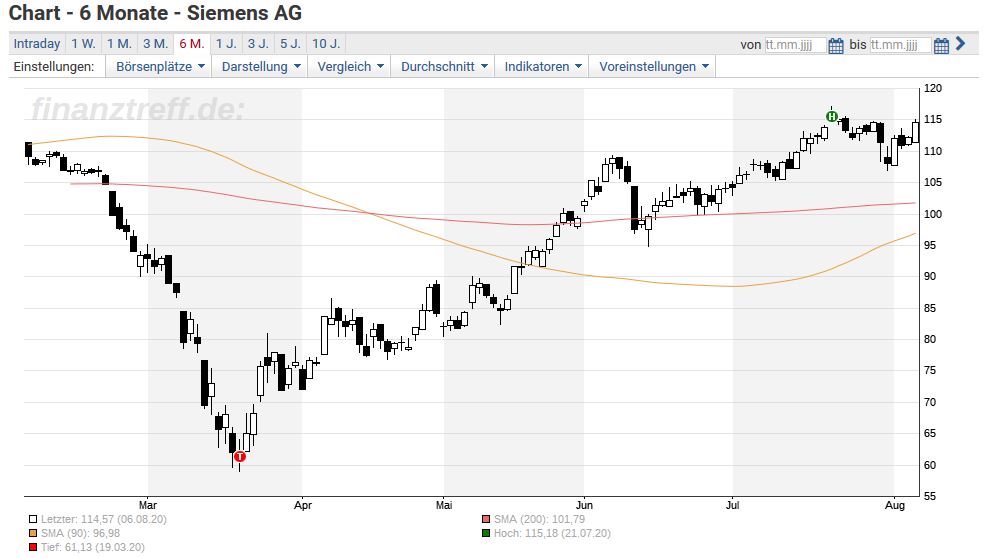Expand the Börsenplätze dropdown

point(160,67)
